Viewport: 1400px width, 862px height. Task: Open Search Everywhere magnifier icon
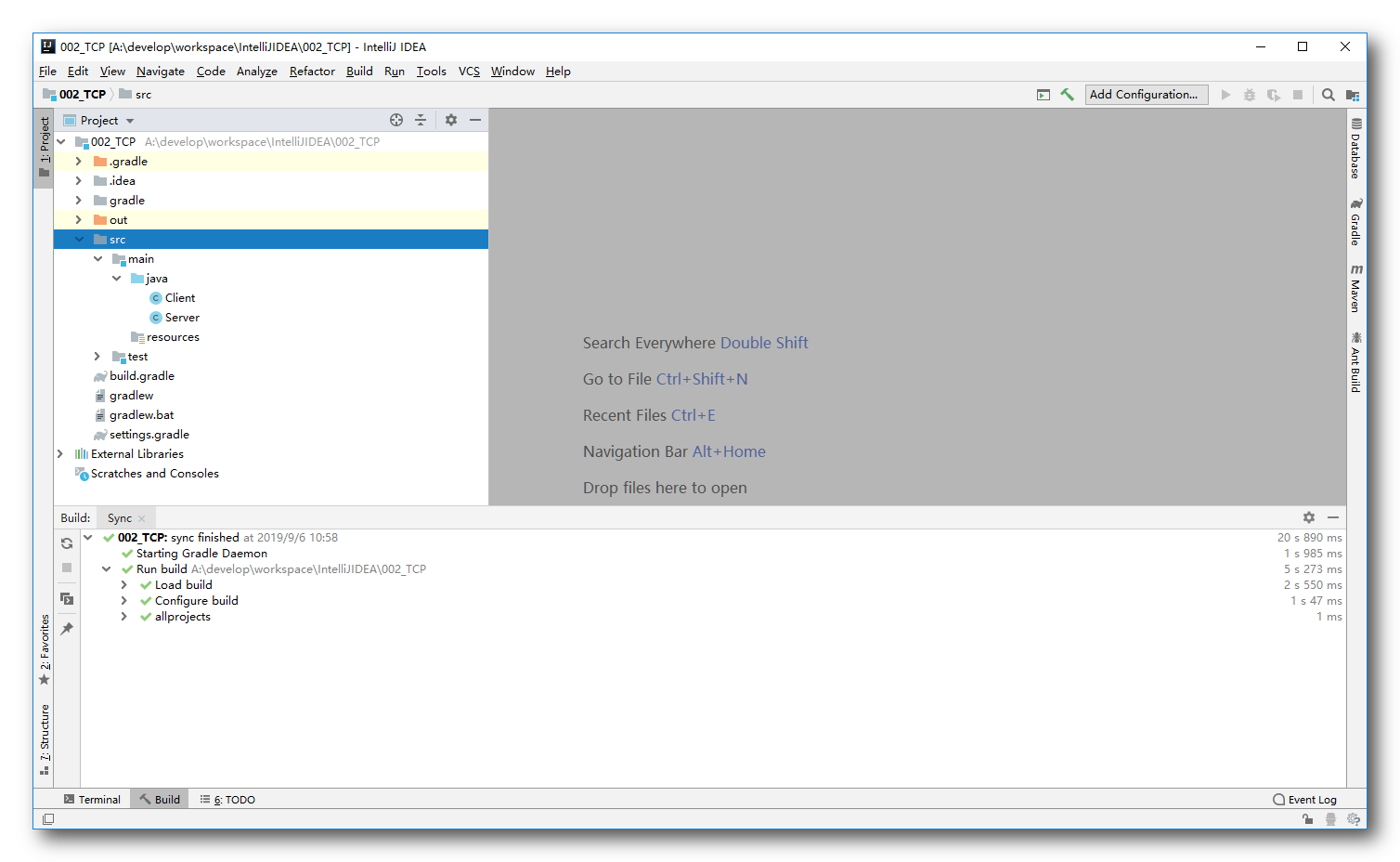(1329, 95)
